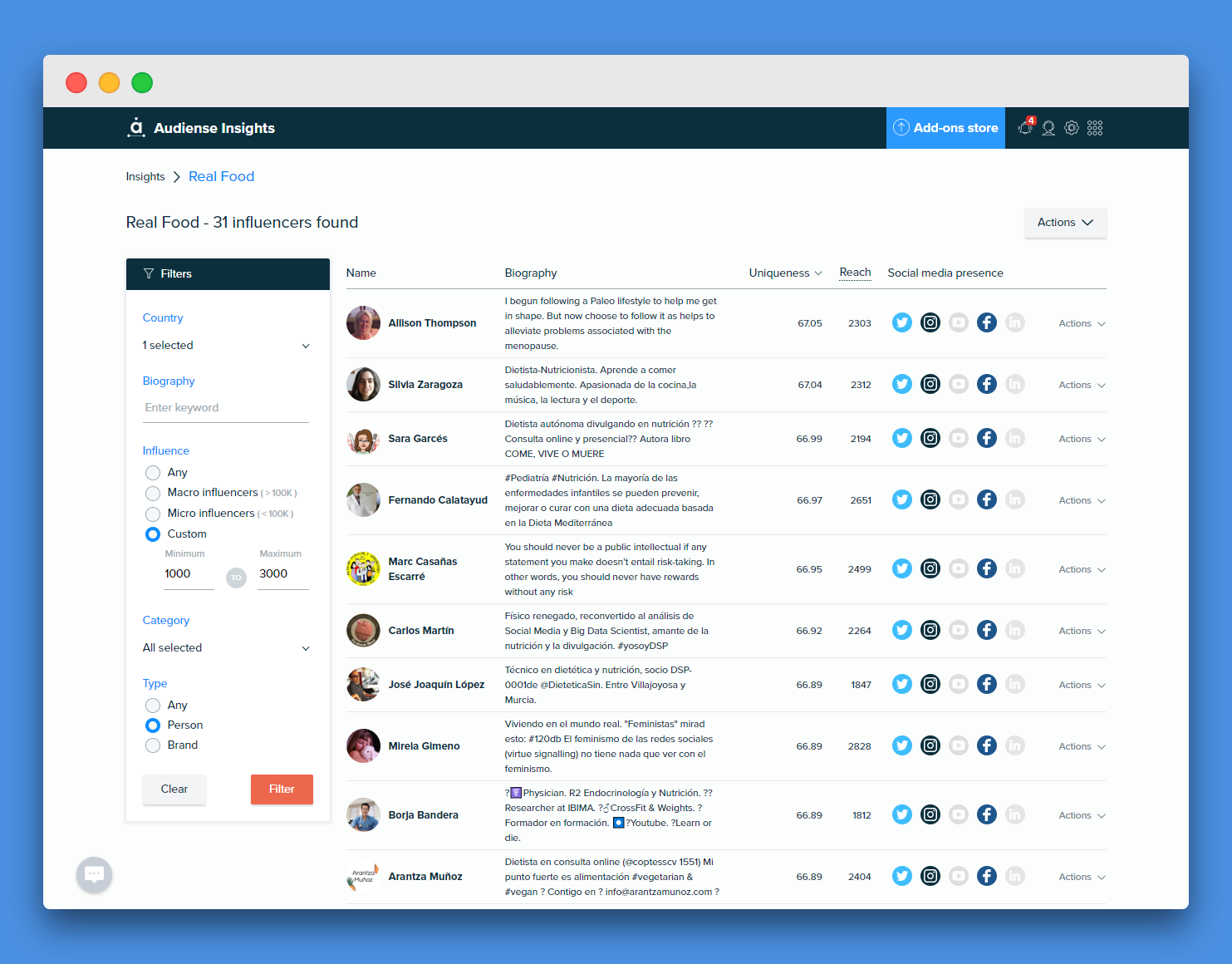Screen dimensions: 1232x964
Task: Open the settings gear in header
Action: (1072, 128)
